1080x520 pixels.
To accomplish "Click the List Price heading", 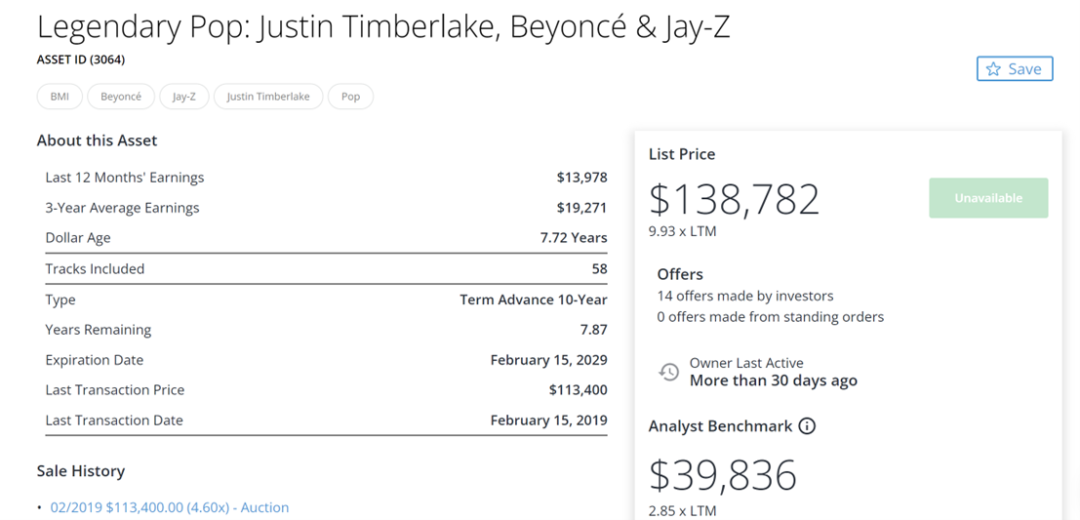I will coord(682,154).
